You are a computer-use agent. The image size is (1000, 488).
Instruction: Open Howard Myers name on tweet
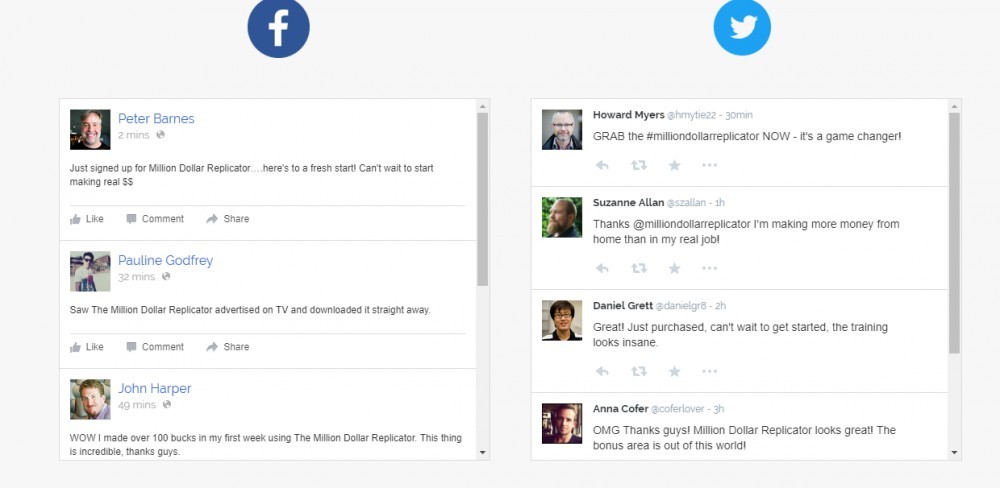(x=628, y=115)
